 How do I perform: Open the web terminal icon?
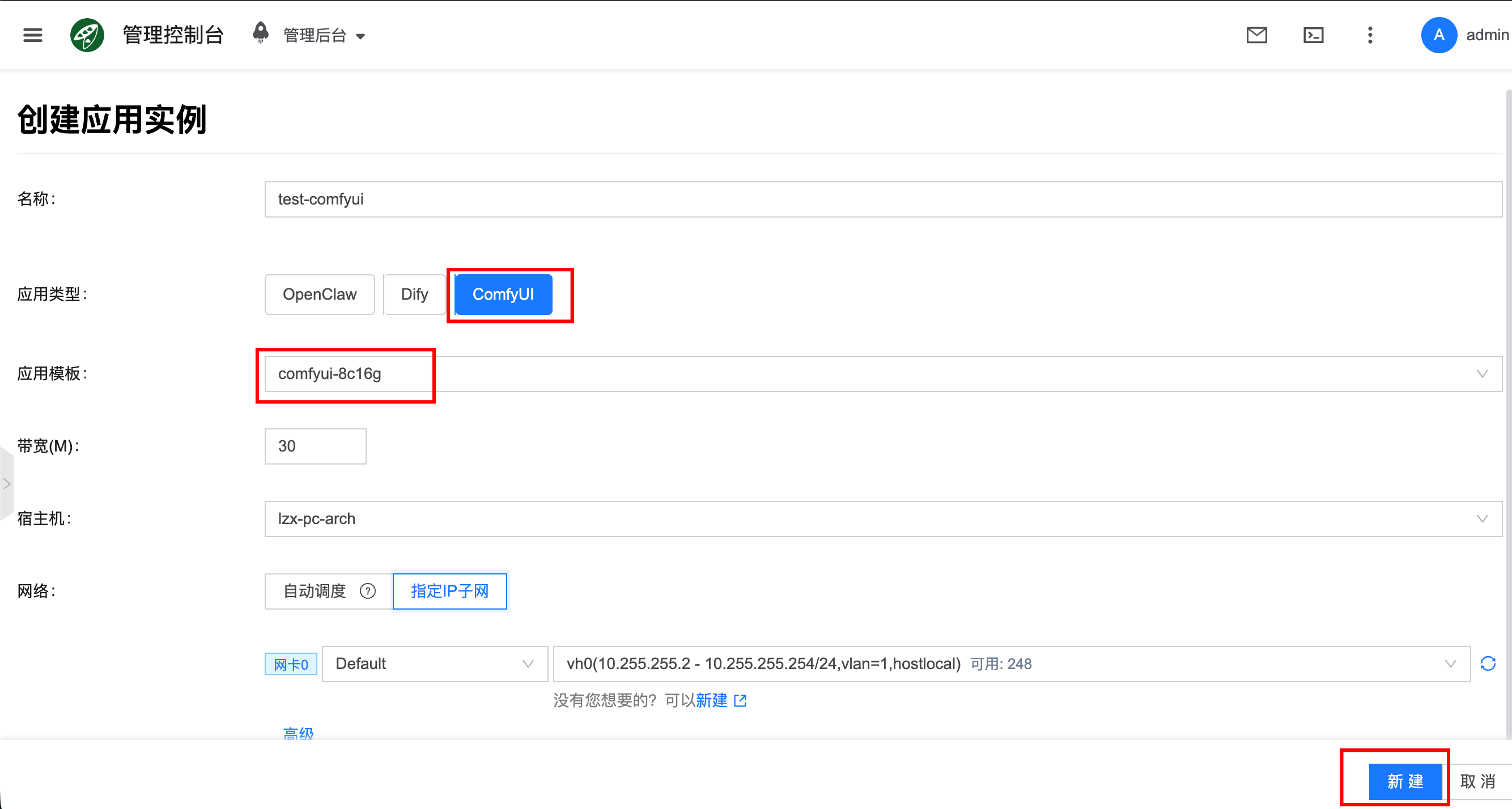[x=1313, y=35]
